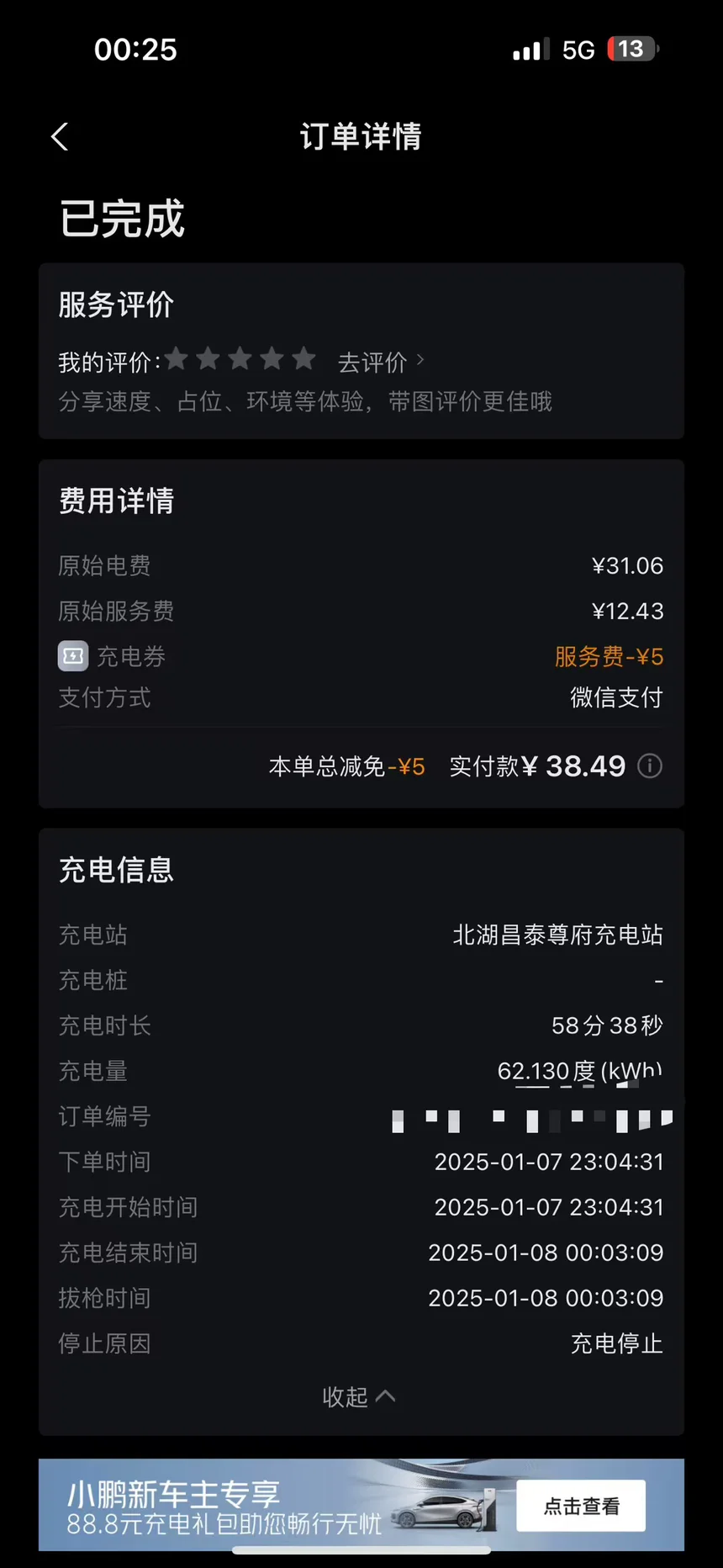Screen dimensions: 723x1568
Task: Open the 小鹏新车主专享 promotion banner
Action: pyautogui.click(x=361, y=1505)
